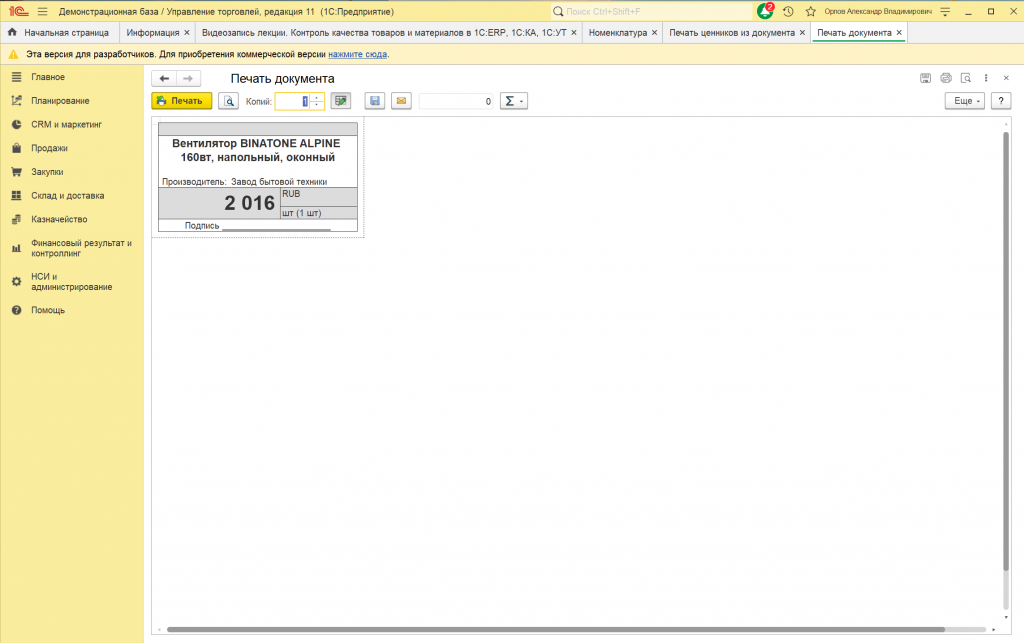Switch to Видеозапись лекции tab
This screenshot has height=643, width=1024.
click(384, 33)
